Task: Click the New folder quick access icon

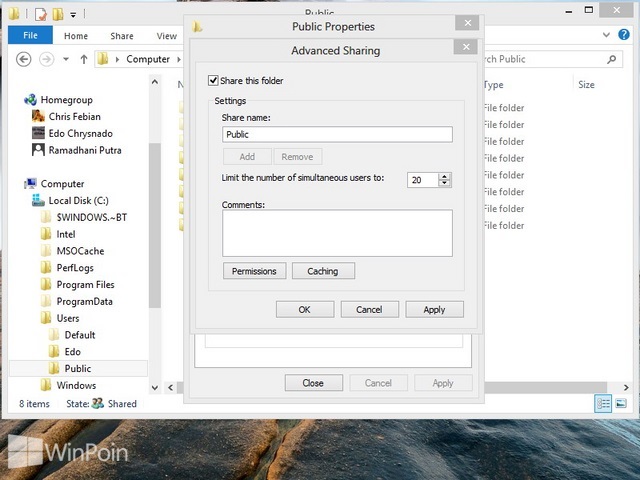Action: tap(58, 14)
